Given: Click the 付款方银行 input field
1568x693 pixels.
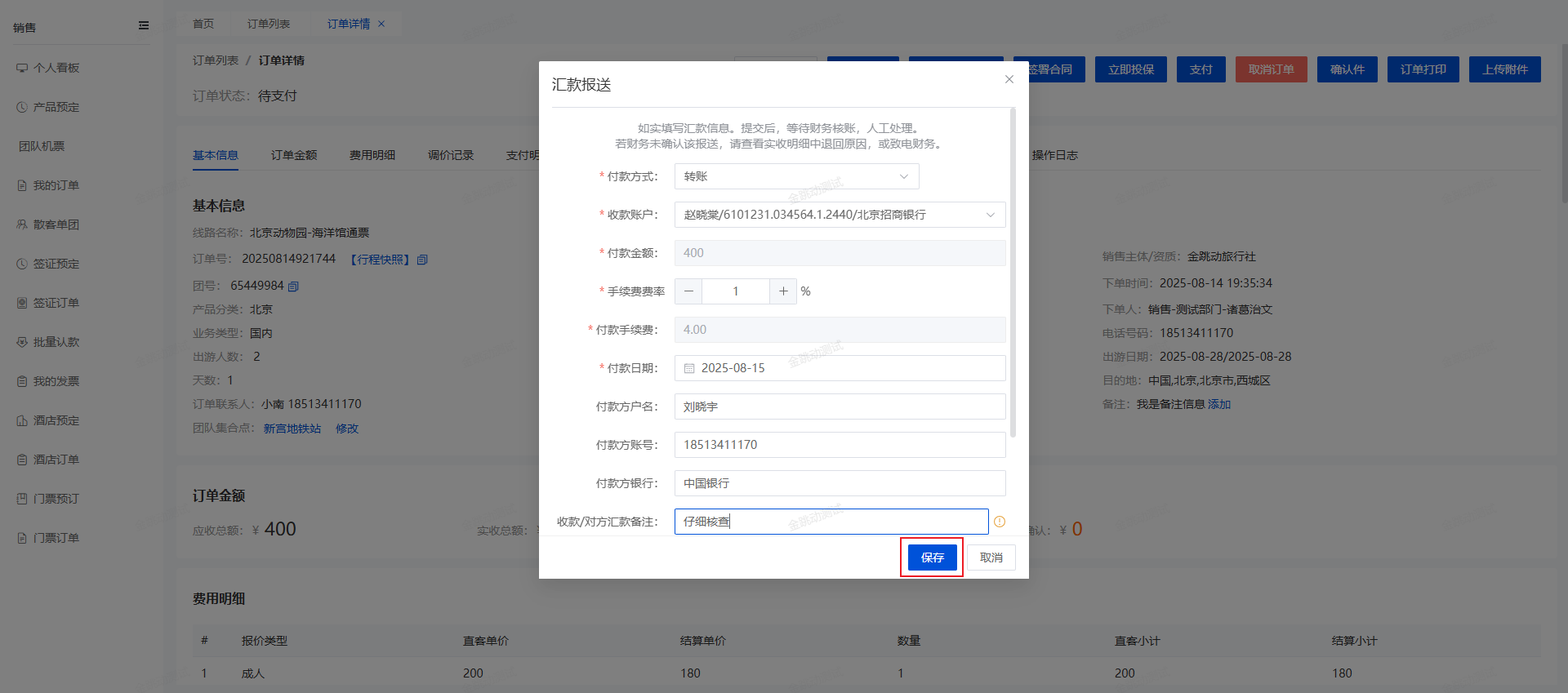Looking at the screenshot, I should pos(840,483).
